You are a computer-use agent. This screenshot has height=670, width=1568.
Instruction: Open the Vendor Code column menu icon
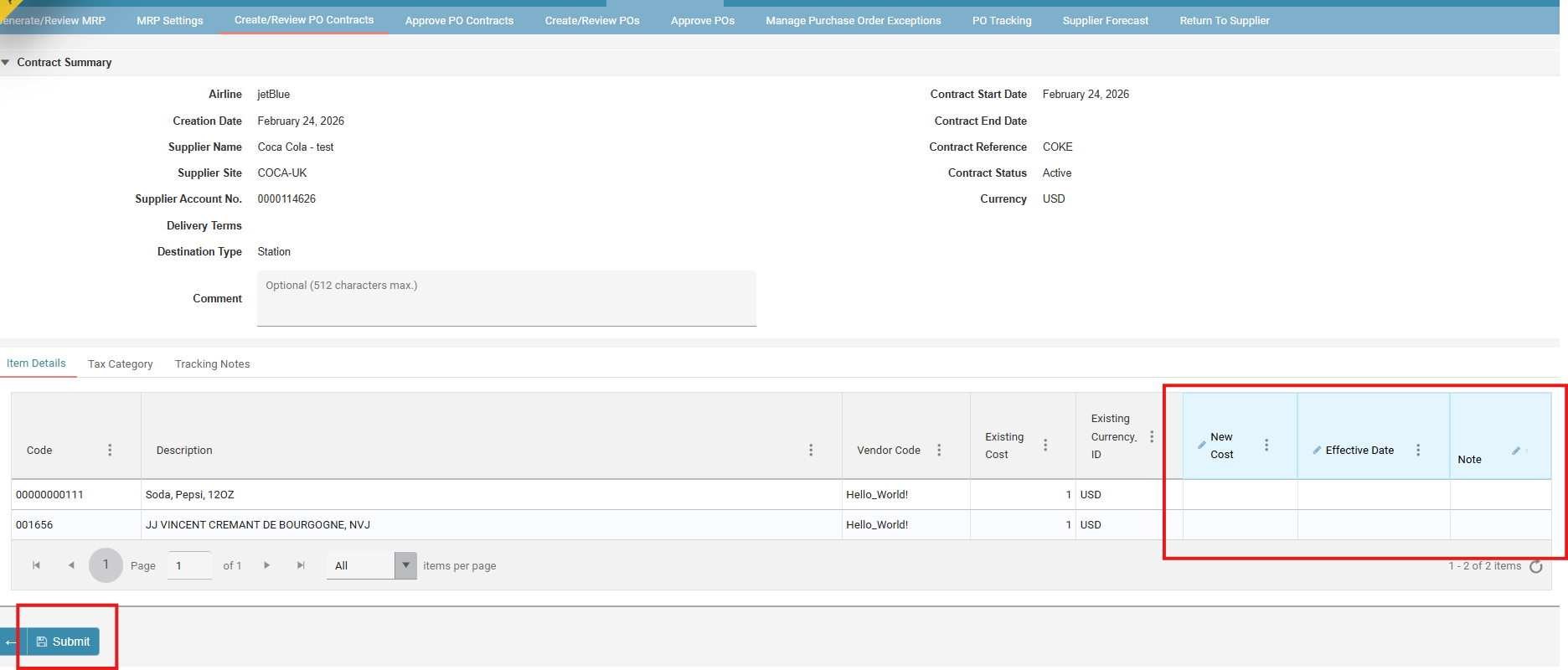coord(939,450)
